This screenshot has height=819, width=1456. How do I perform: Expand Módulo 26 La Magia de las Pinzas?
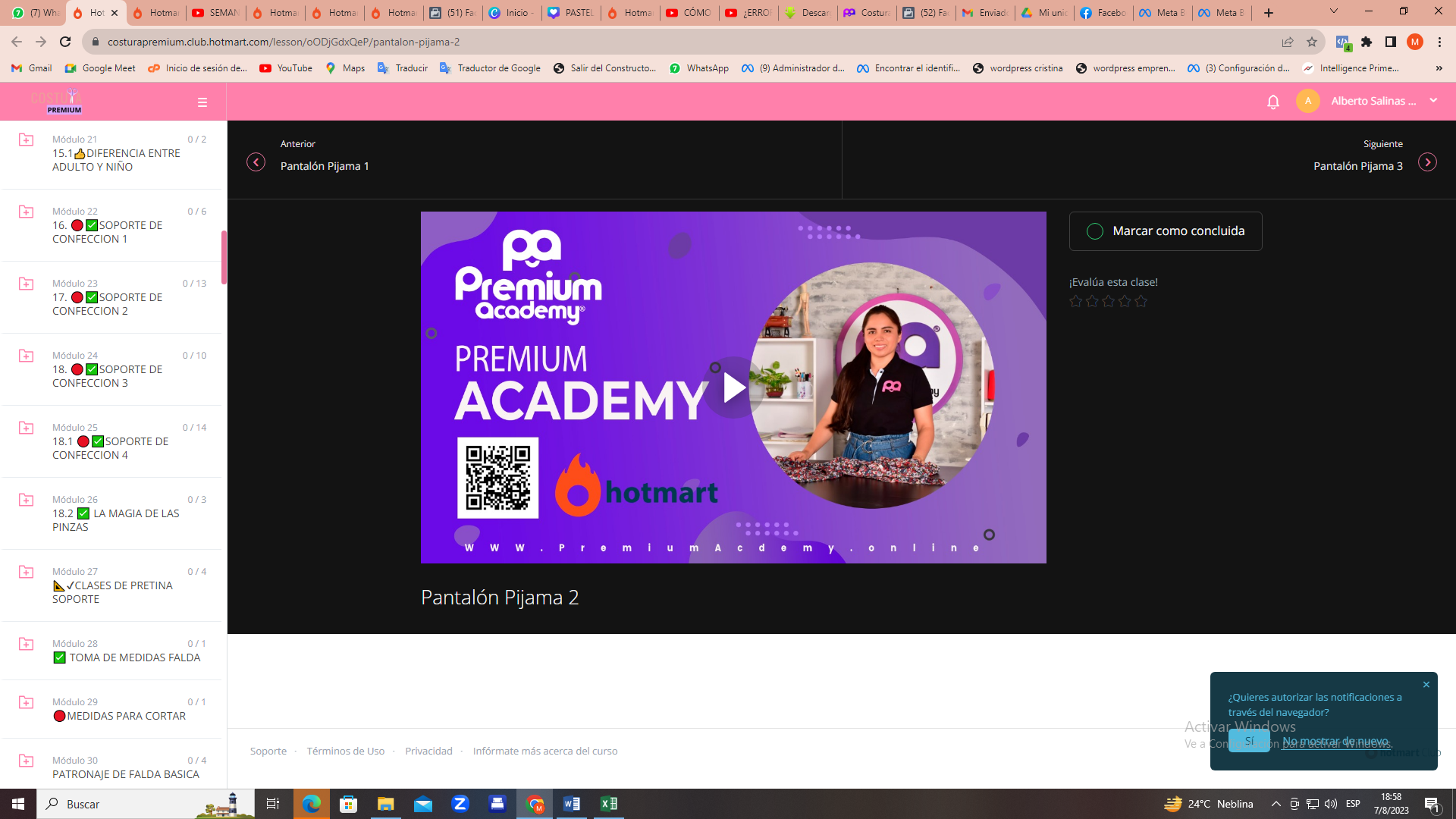pos(115,513)
